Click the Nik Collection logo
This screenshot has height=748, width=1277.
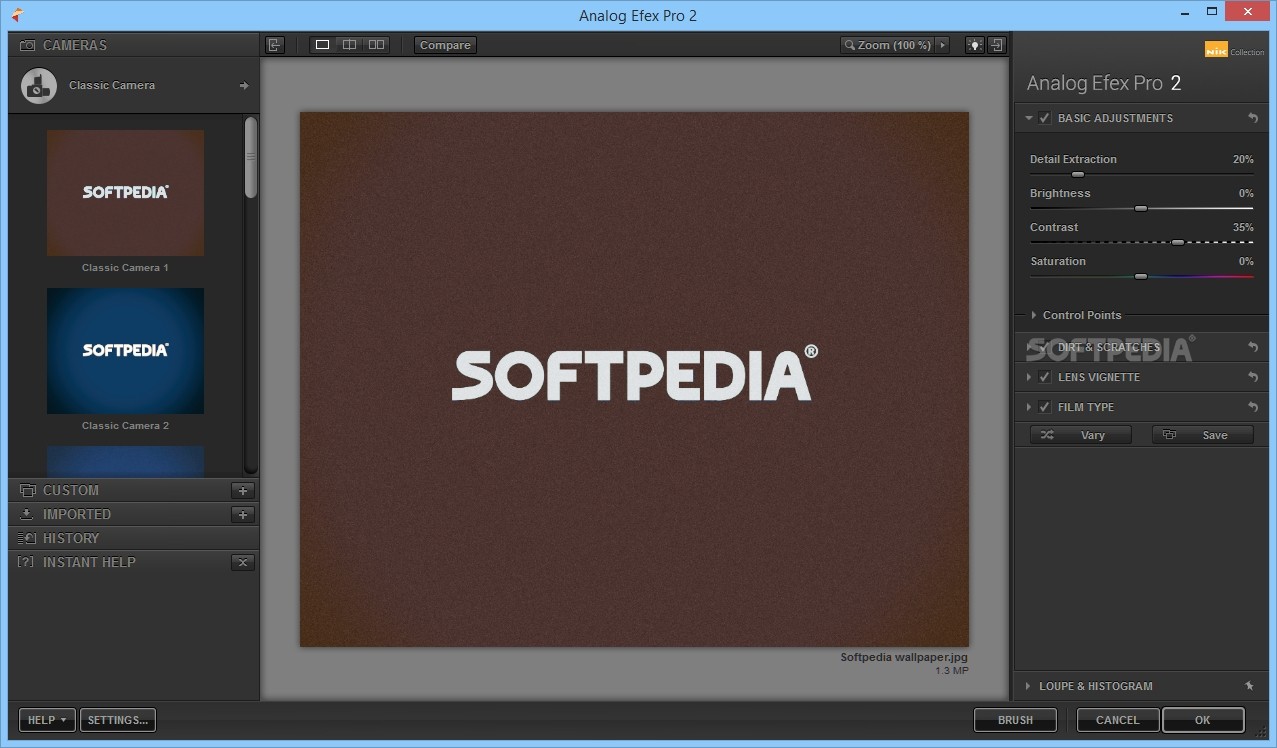1234,50
